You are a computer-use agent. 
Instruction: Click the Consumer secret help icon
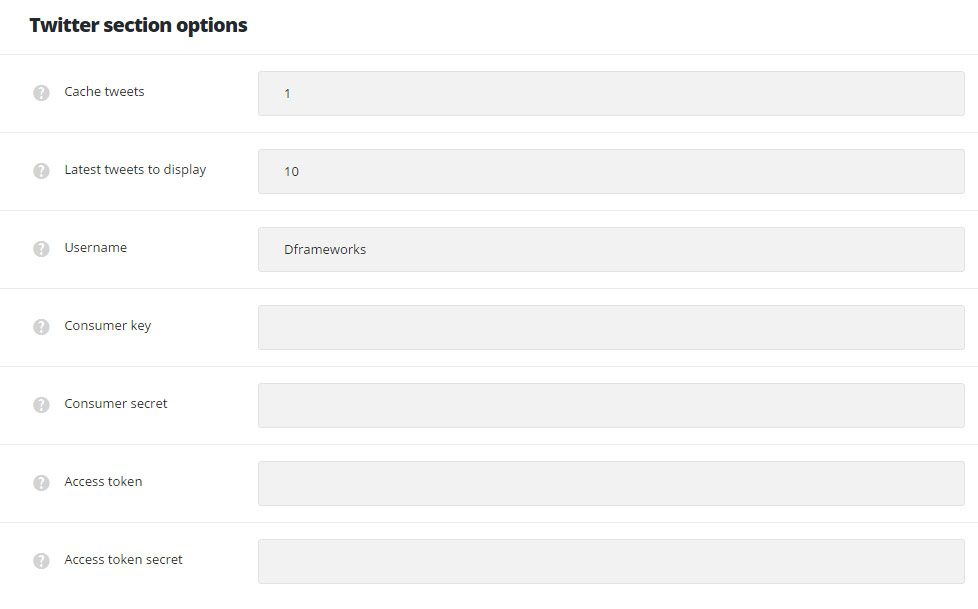(x=41, y=405)
